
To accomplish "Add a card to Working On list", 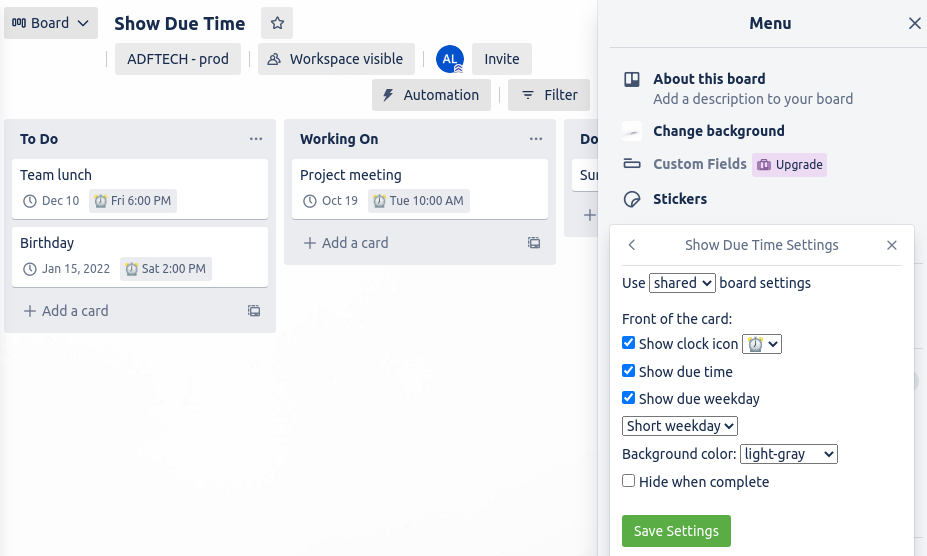I will (x=346, y=243).
